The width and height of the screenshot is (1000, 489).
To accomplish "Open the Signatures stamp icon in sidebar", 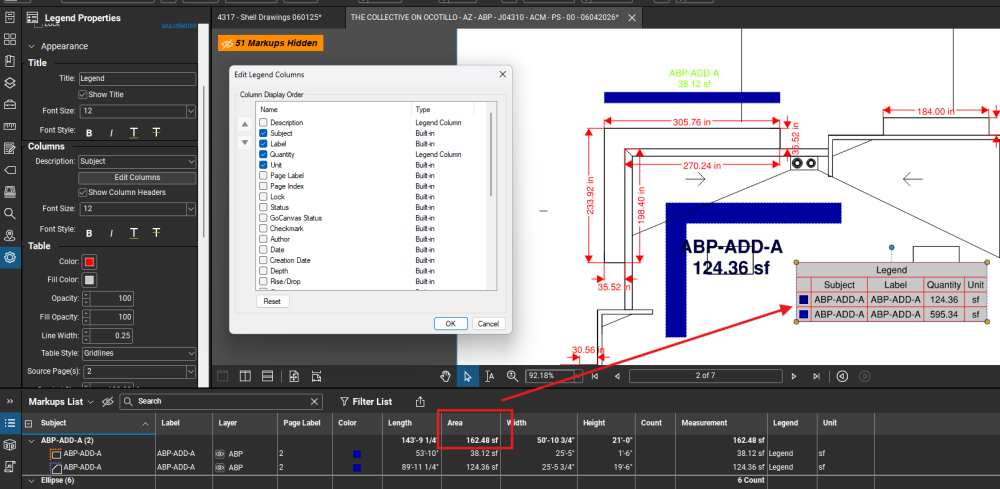I will pos(10,192).
